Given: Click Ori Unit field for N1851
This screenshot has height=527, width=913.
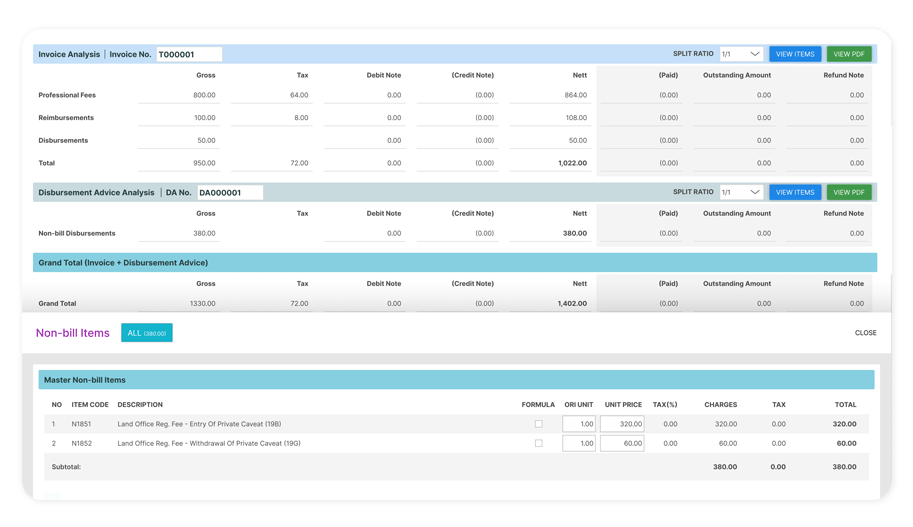Looking at the screenshot, I should coord(579,424).
